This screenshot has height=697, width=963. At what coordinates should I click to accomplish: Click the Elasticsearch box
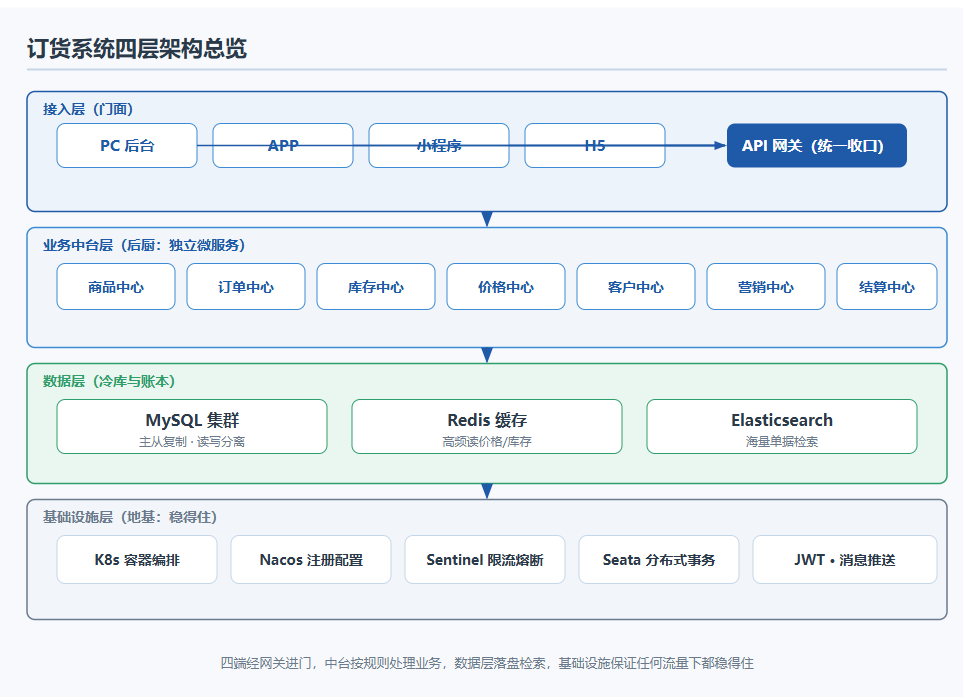click(782, 427)
